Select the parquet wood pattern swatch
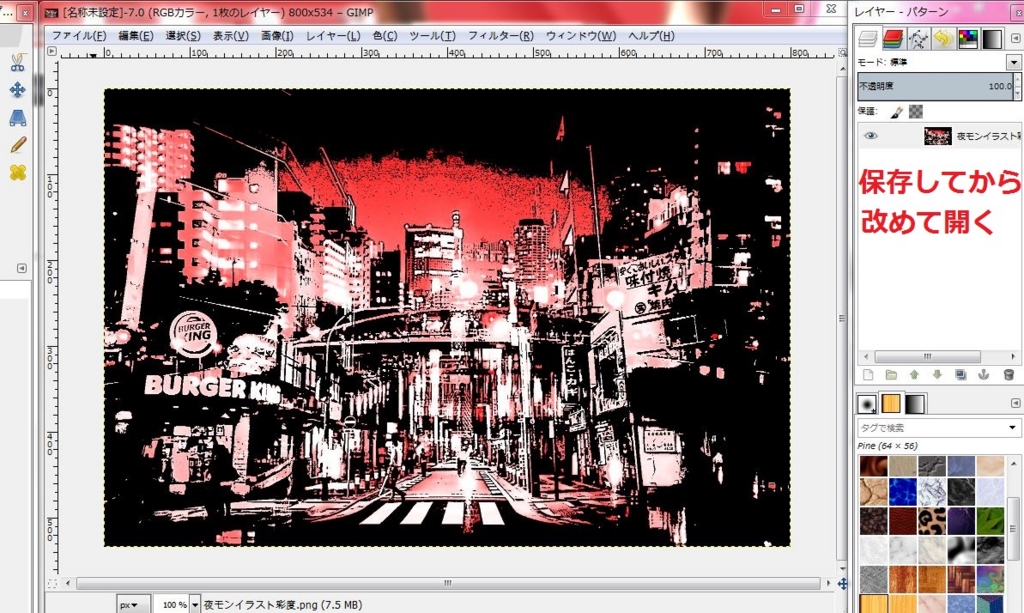Image resolution: width=1024 pixels, height=613 pixels. coord(961,577)
